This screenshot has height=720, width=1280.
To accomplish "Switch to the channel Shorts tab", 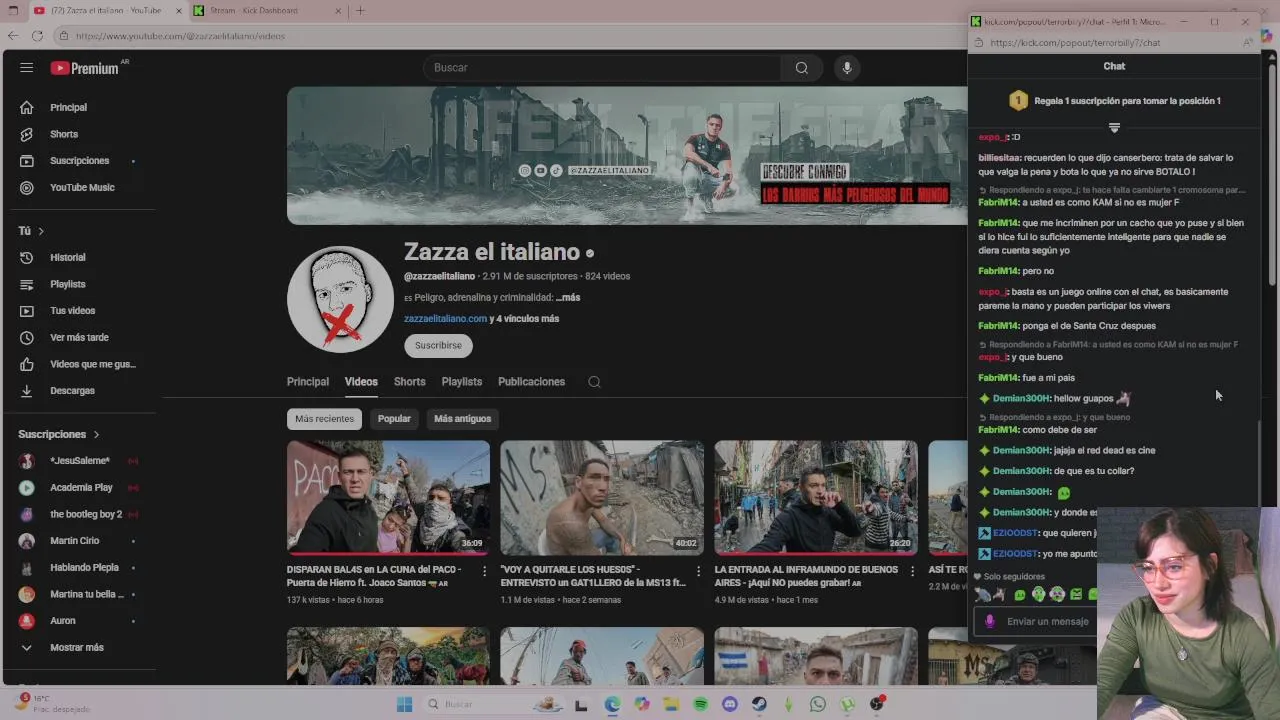I will pos(409,382).
